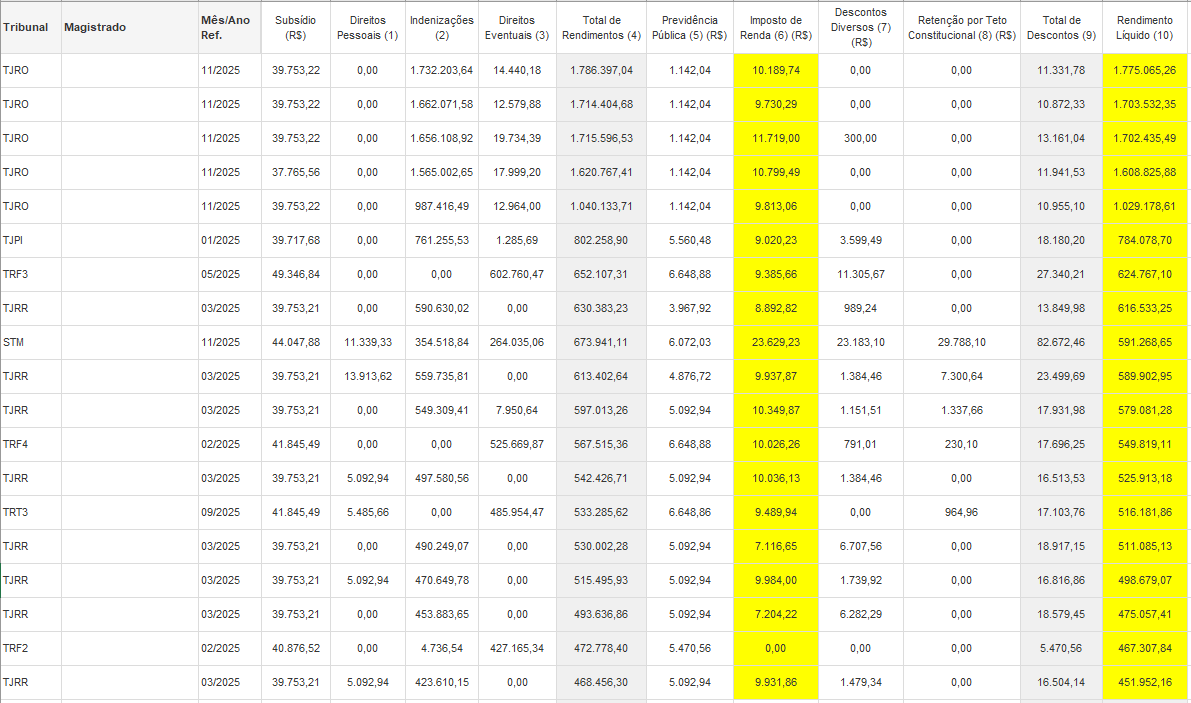Select the yellow cell 10.189,74
Image resolution: width=1191 pixels, height=703 pixels.
(x=776, y=71)
